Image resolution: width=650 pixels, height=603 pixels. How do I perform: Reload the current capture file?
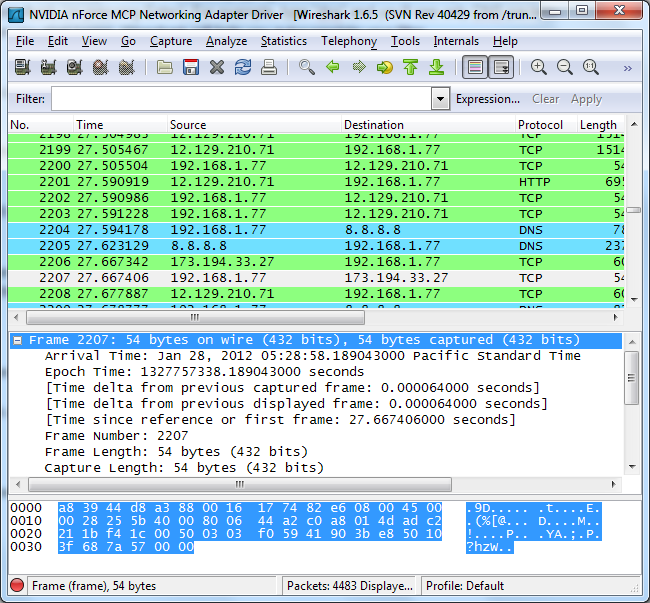pyautogui.click(x=243, y=68)
